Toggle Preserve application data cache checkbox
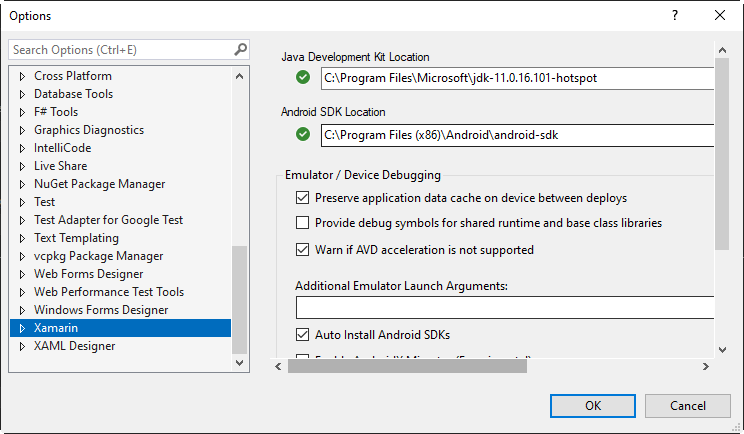The height and width of the screenshot is (434, 744). (302, 197)
